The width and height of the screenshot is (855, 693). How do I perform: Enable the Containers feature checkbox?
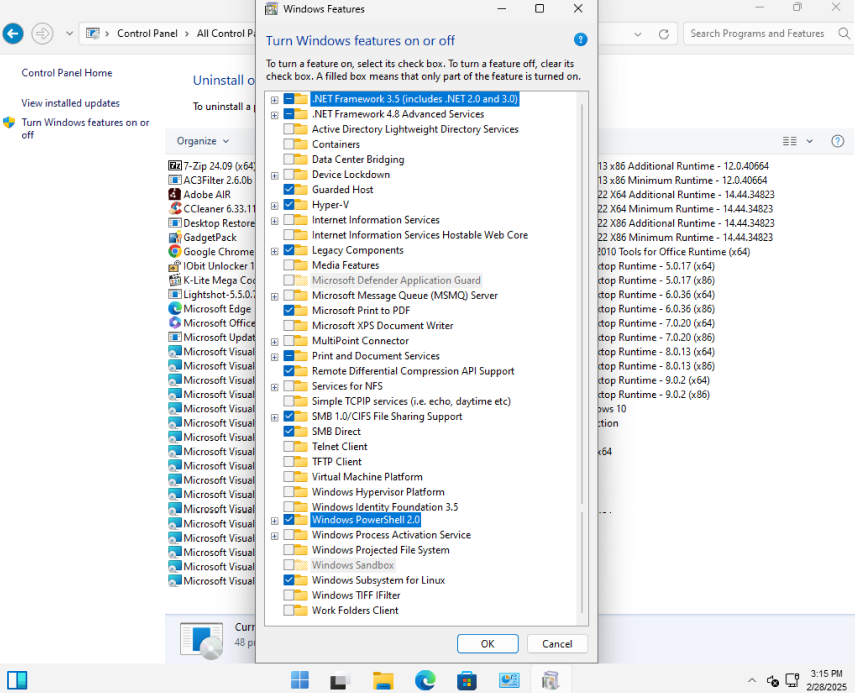[x=288, y=144]
